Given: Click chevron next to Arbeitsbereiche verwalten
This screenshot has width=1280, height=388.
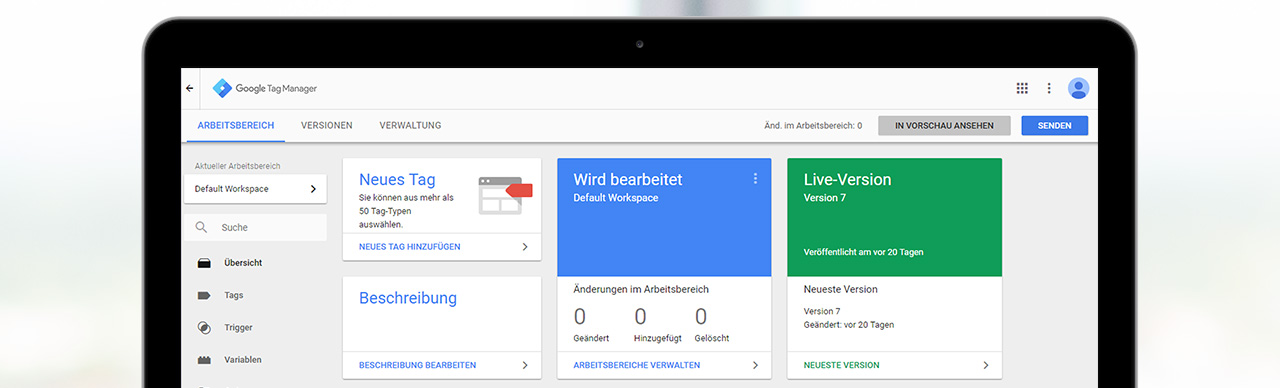Looking at the screenshot, I should (755, 365).
